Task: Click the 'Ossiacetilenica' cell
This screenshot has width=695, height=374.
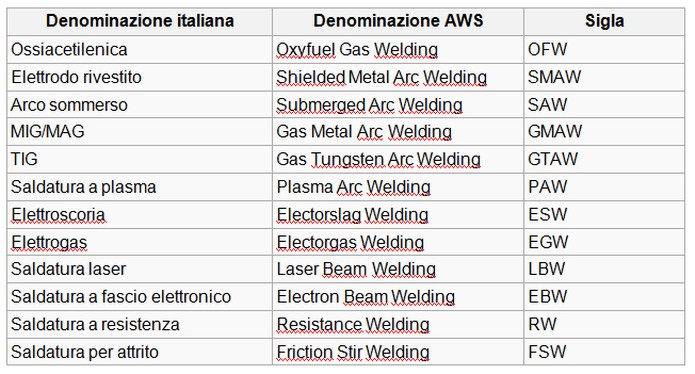Action: click(140, 49)
